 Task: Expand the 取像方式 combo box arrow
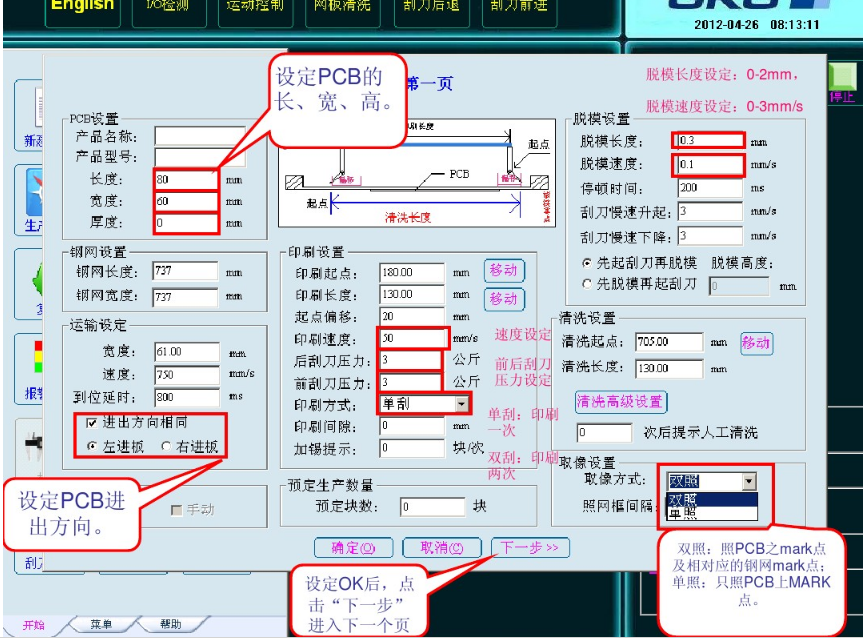pos(749,482)
